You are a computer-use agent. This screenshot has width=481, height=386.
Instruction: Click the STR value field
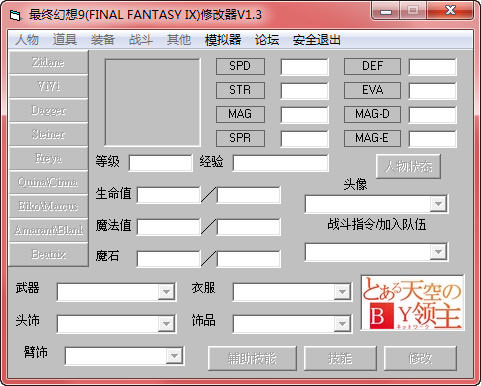(304, 91)
